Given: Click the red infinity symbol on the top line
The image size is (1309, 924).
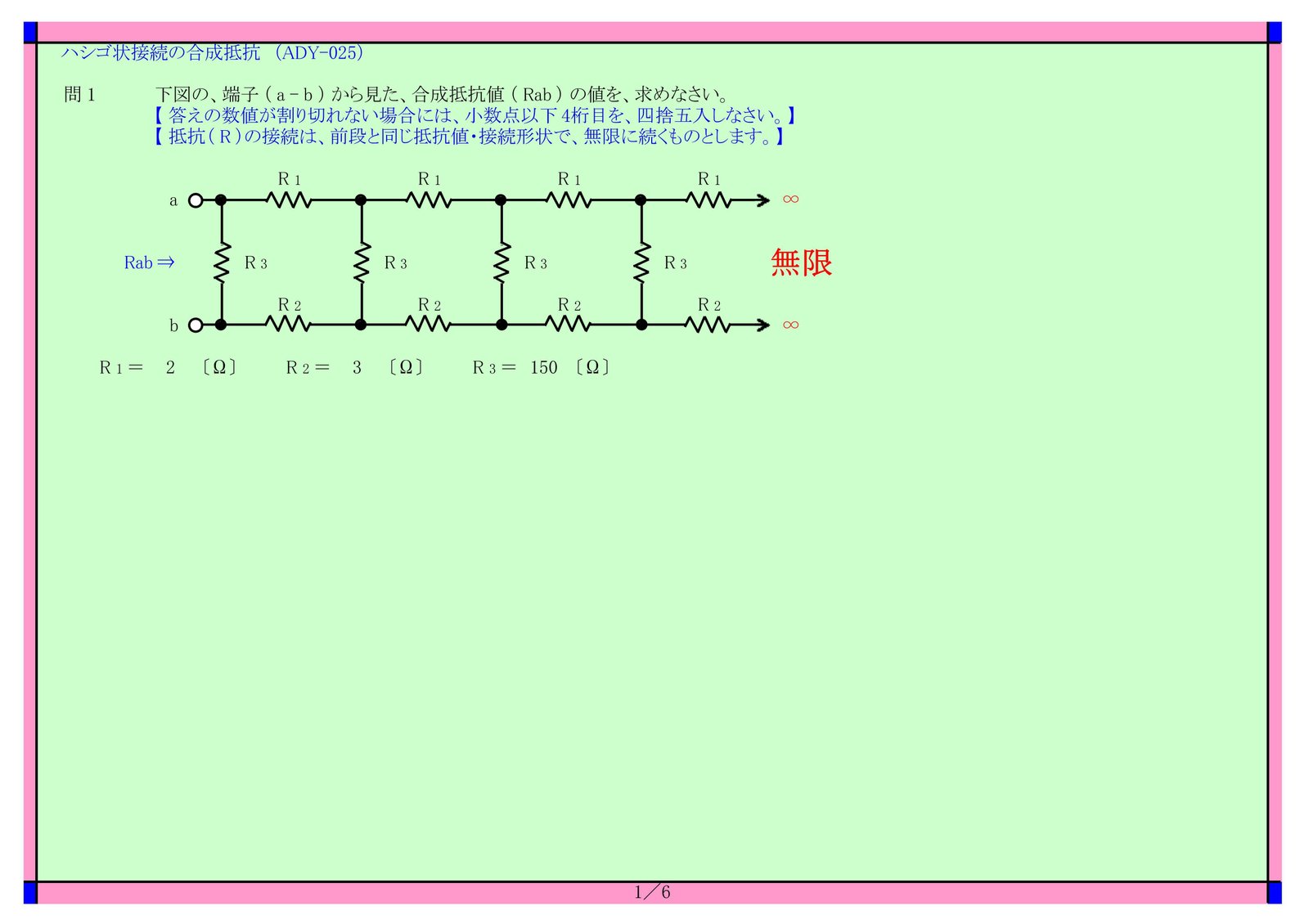Looking at the screenshot, I should click(790, 199).
